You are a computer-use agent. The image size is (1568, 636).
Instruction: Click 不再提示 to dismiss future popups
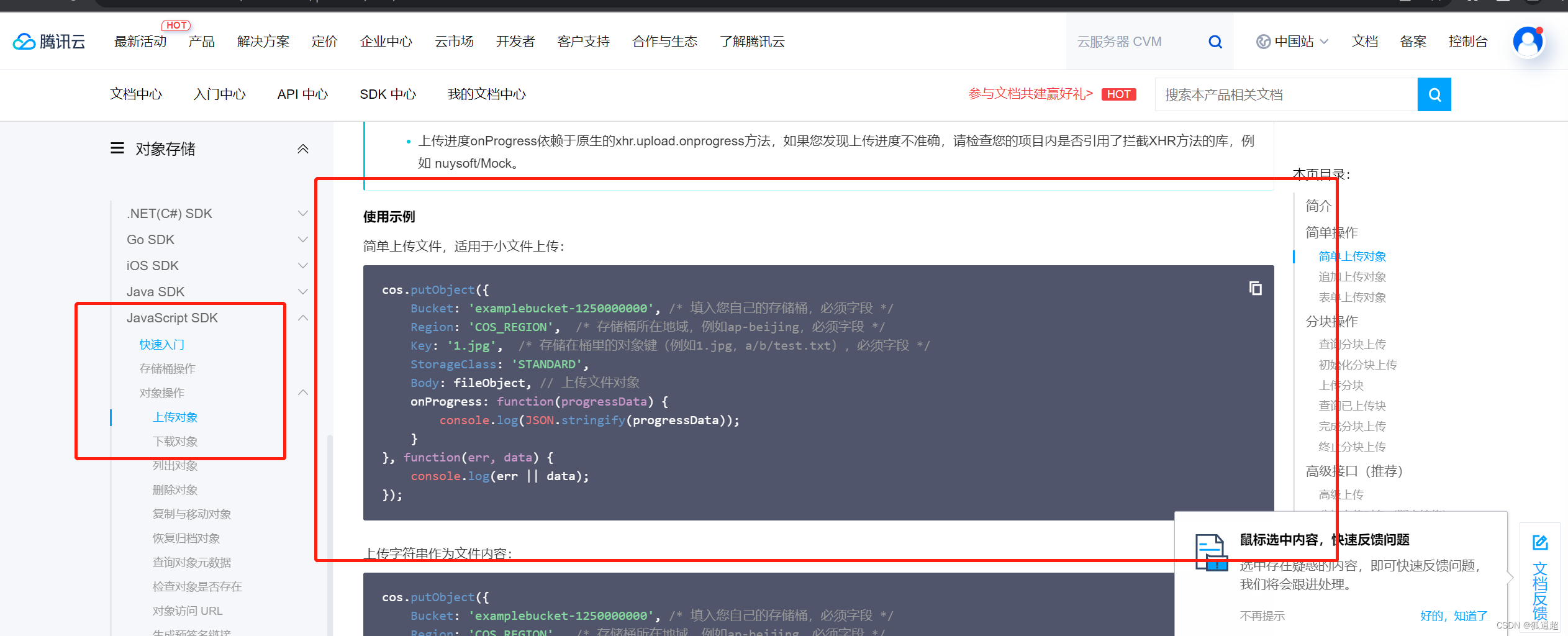click(x=1262, y=615)
